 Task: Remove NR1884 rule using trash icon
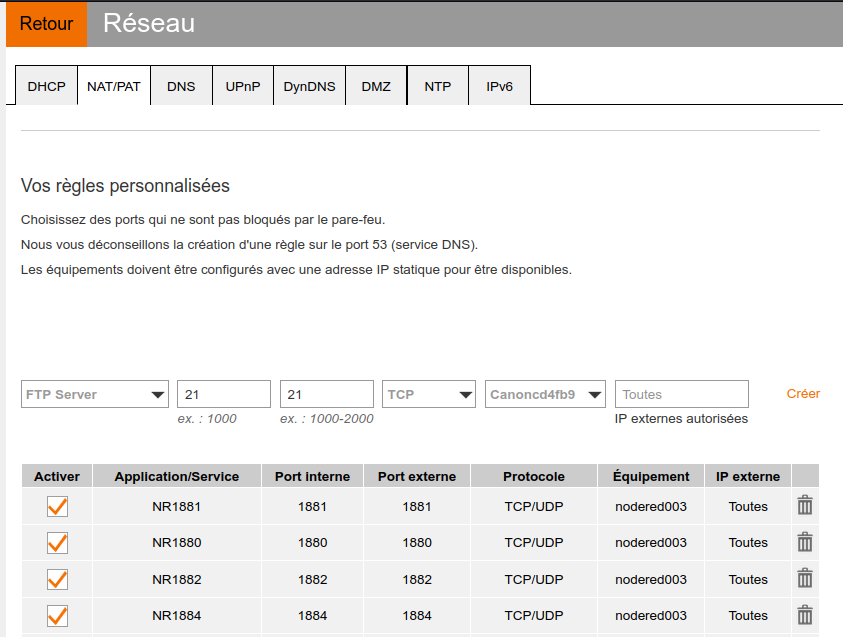tap(804, 615)
